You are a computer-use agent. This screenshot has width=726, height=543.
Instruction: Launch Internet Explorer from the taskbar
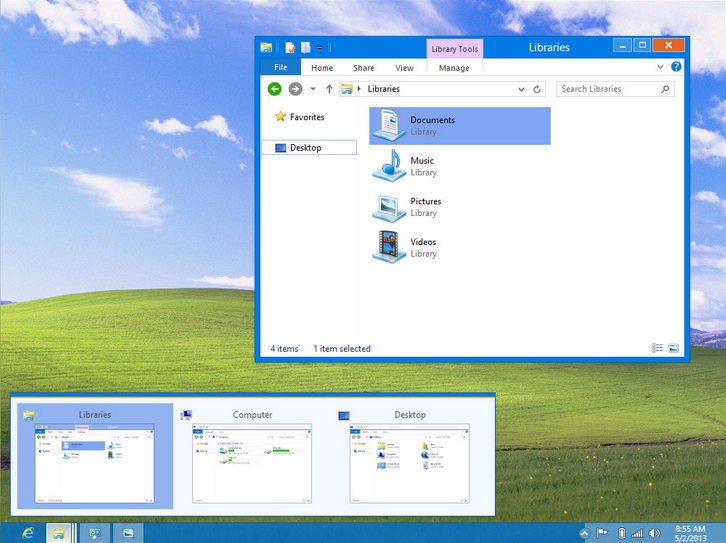28,533
